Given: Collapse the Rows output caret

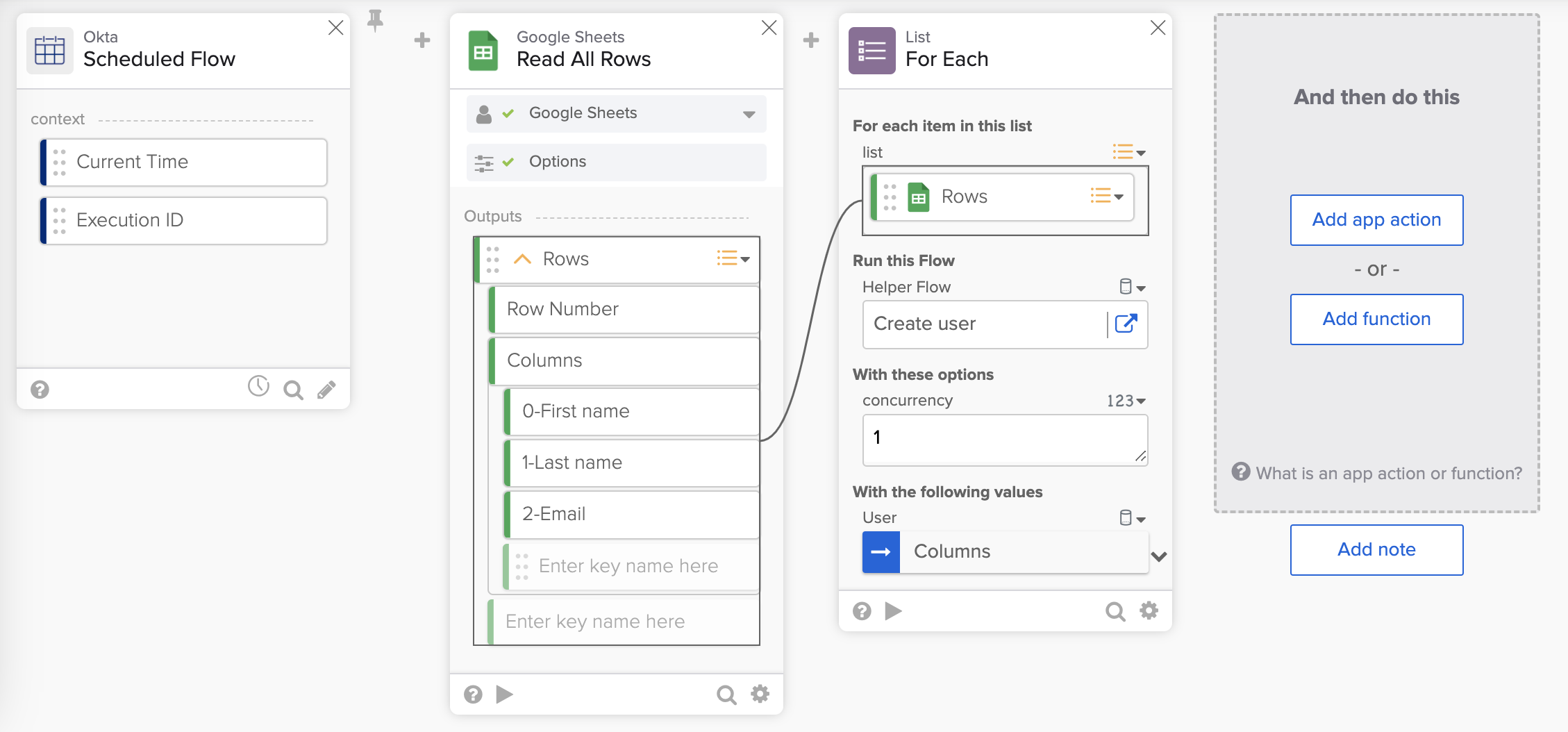Looking at the screenshot, I should click(x=522, y=259).
